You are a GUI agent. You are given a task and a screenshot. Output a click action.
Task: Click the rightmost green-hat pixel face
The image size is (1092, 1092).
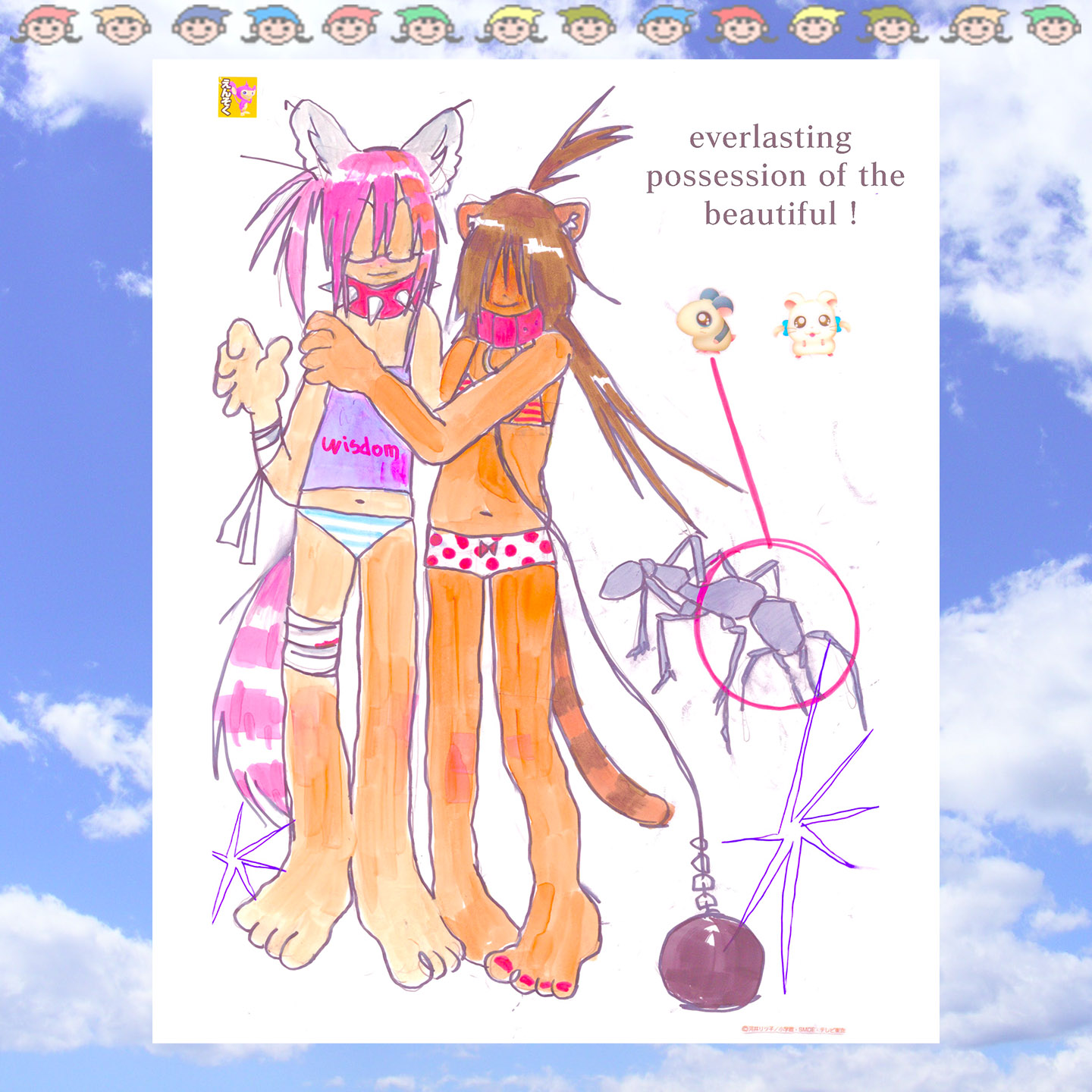click(1051, 25)
